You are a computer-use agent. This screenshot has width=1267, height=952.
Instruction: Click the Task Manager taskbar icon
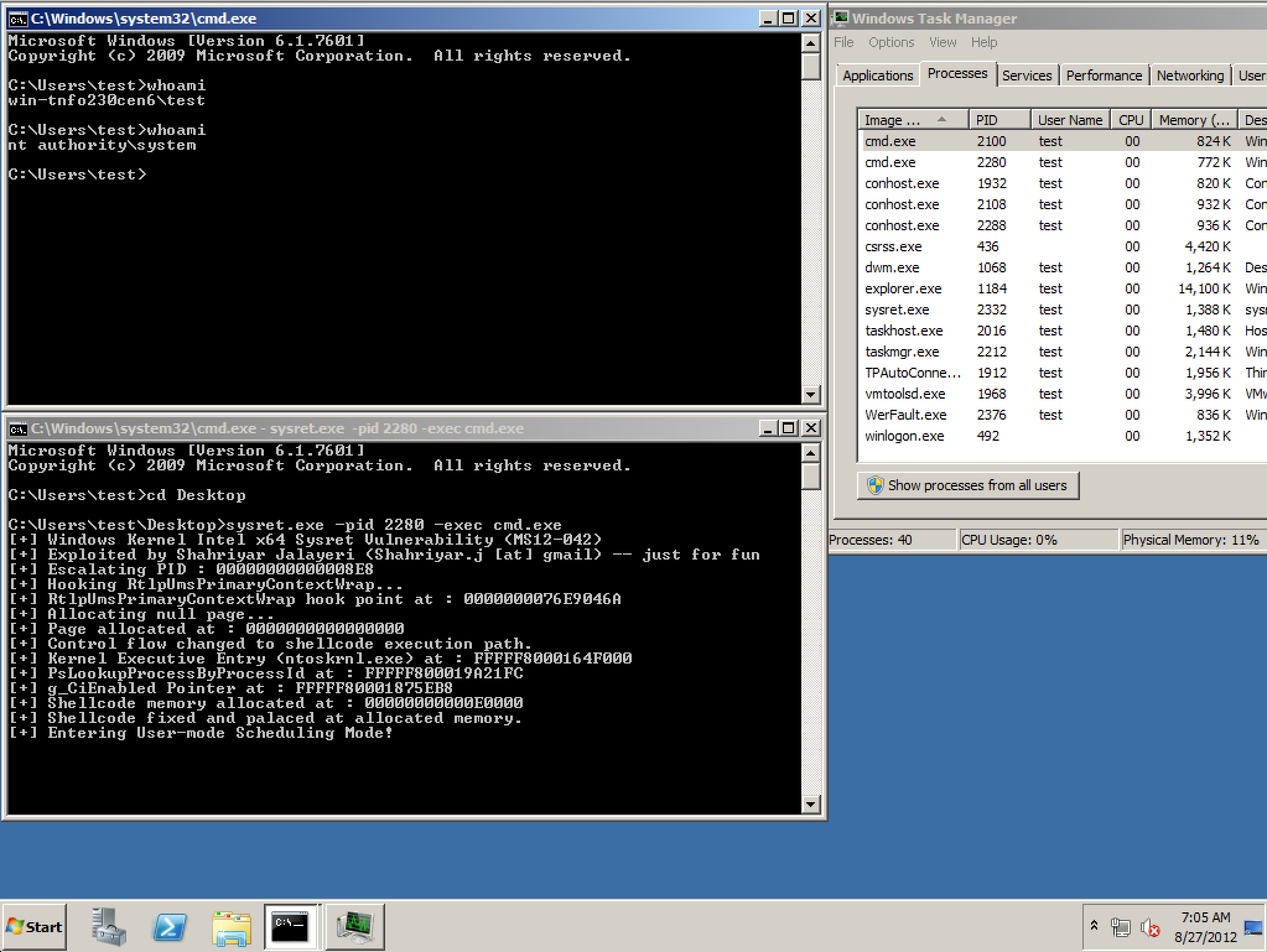pyautogui.click(x=355, y=927)
